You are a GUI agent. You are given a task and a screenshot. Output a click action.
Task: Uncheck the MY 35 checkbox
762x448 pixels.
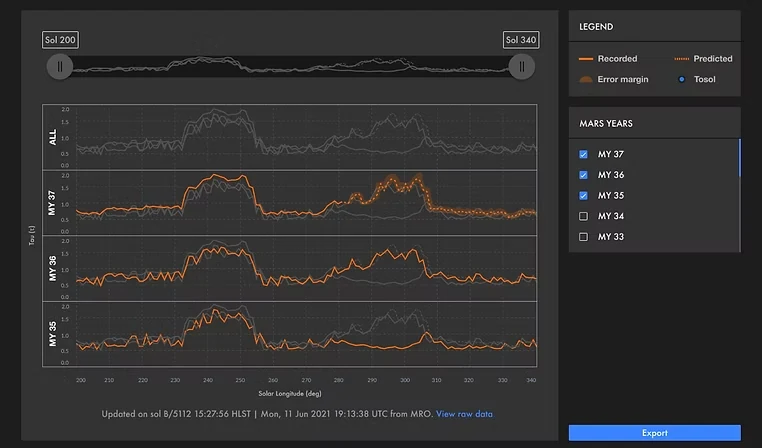584,195
